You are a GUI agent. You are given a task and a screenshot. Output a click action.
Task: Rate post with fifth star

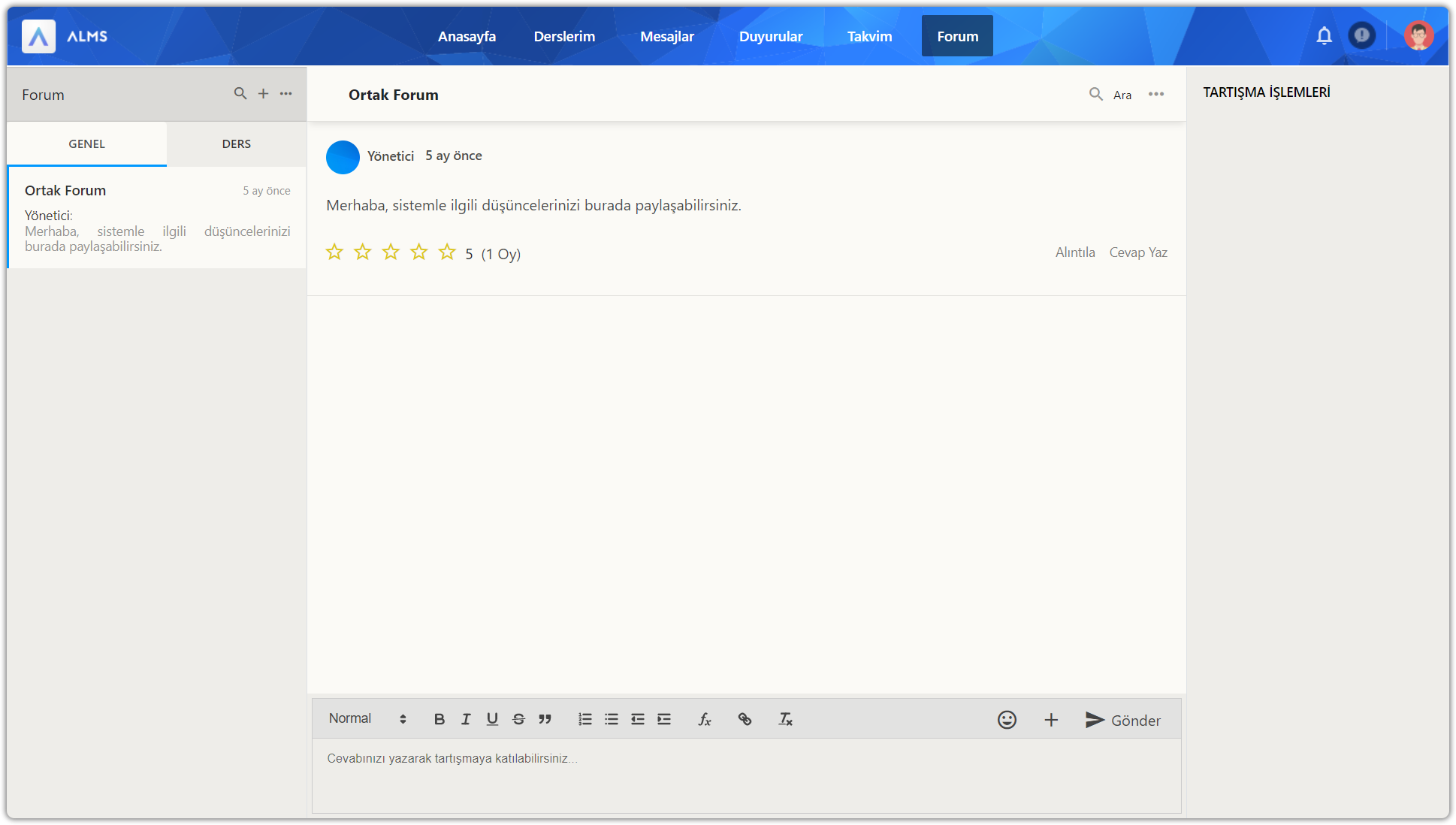coord(447,252)
